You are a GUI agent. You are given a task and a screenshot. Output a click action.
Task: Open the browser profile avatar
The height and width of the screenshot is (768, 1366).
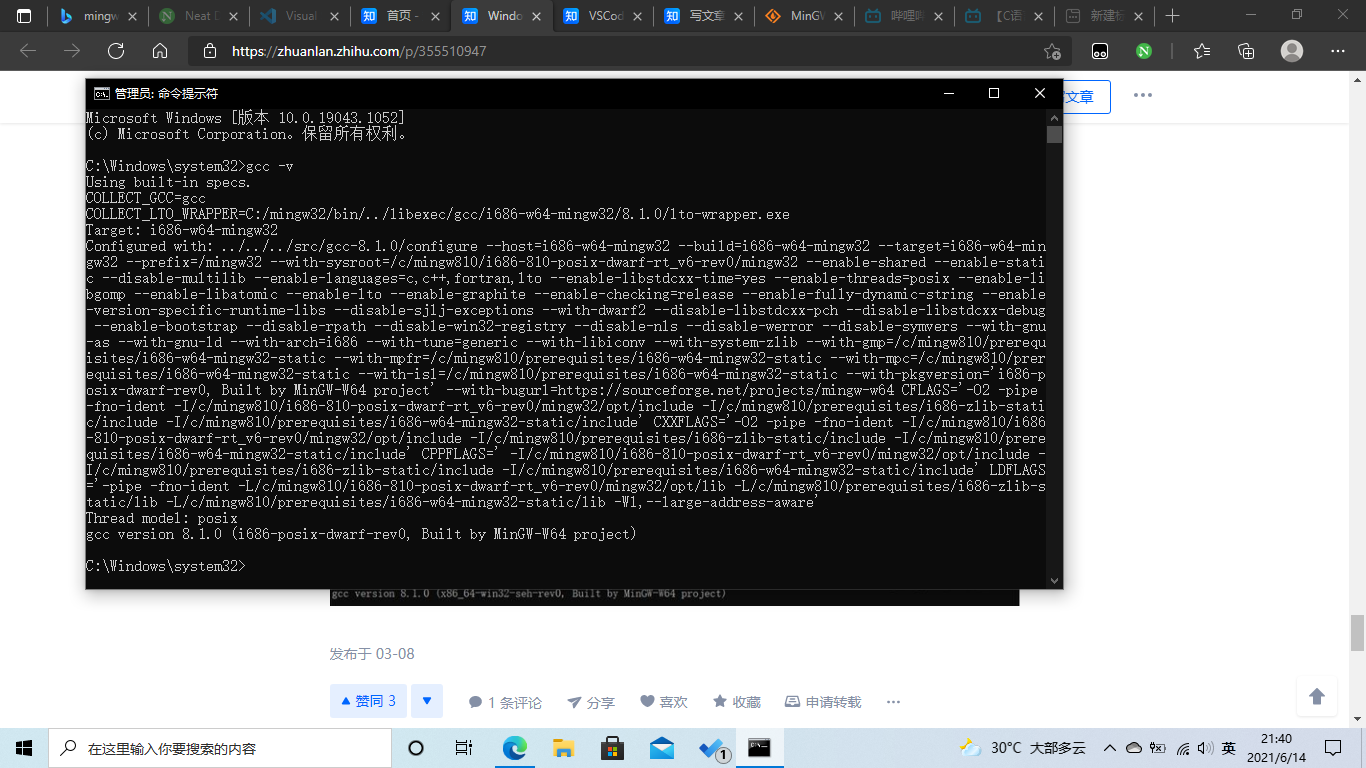pyautogui.click(x=1291, y=50)
